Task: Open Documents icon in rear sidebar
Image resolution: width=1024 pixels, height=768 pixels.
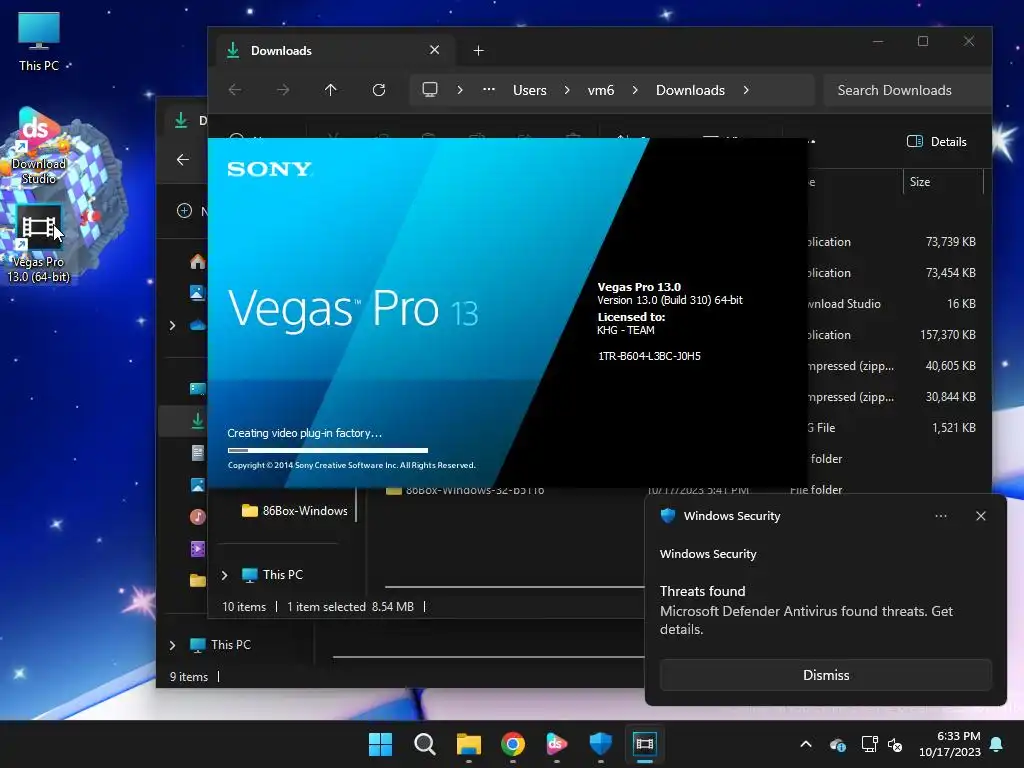Action: point(197,453)
